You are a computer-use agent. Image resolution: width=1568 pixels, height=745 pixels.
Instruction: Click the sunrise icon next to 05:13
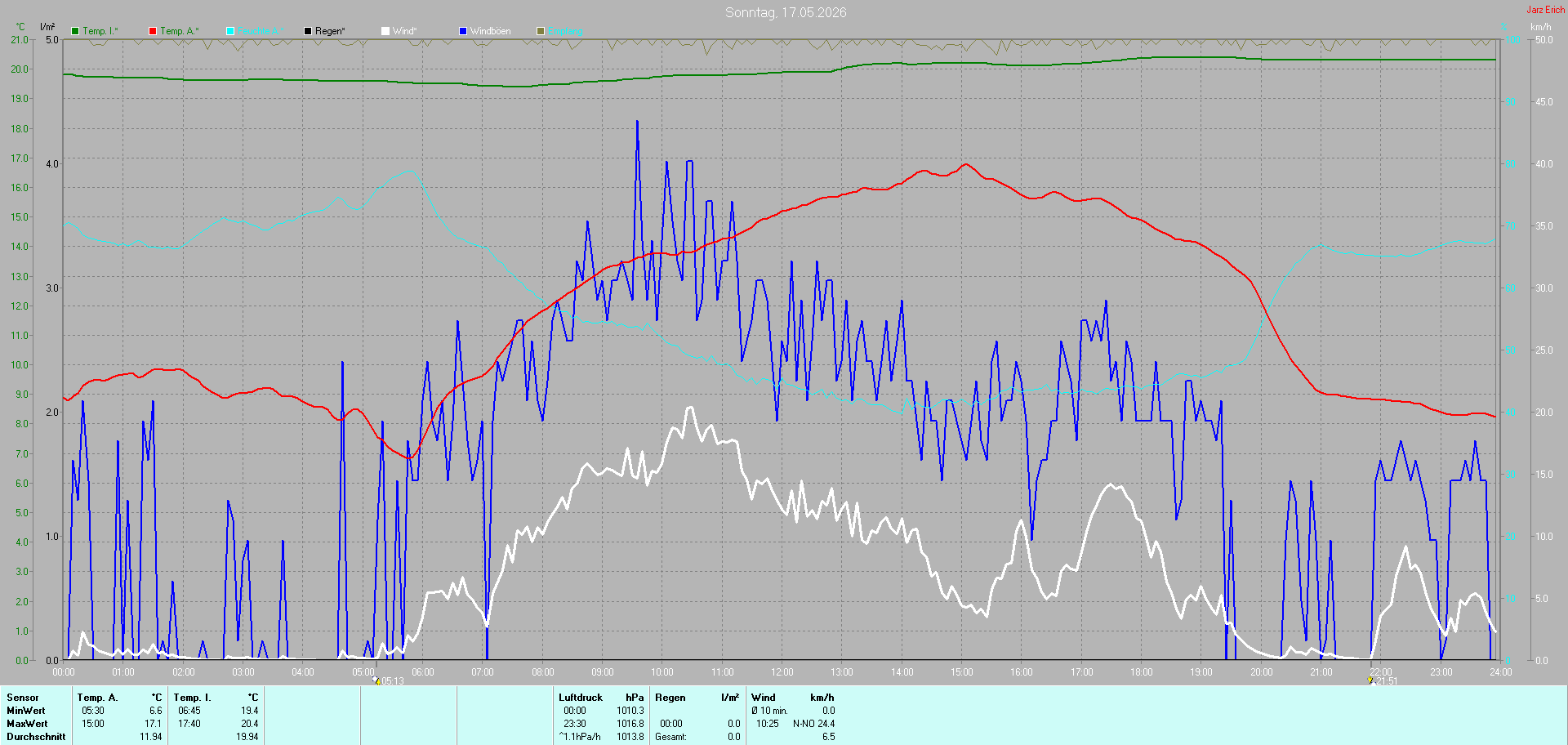376,680
